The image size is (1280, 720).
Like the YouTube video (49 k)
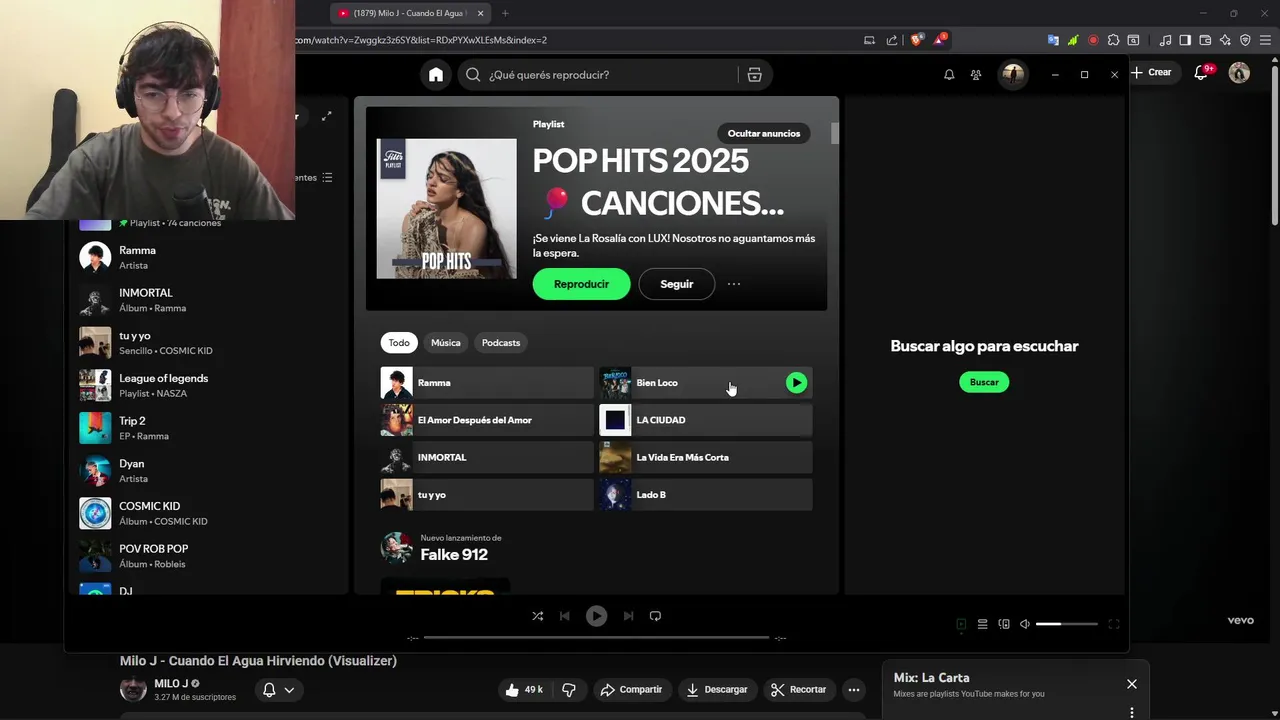[524, 690]
